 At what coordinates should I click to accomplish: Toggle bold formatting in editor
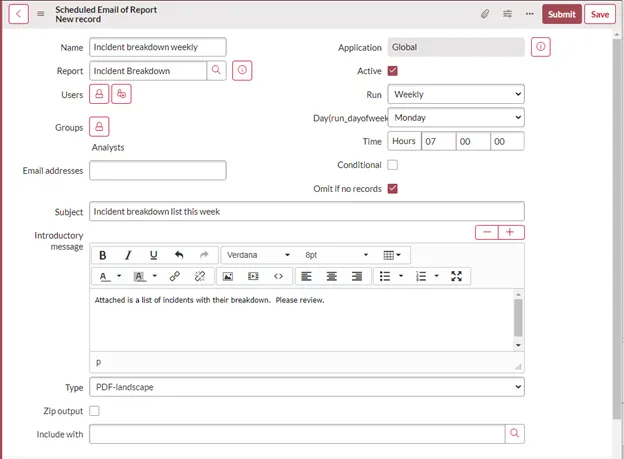[x=103, y=255]
